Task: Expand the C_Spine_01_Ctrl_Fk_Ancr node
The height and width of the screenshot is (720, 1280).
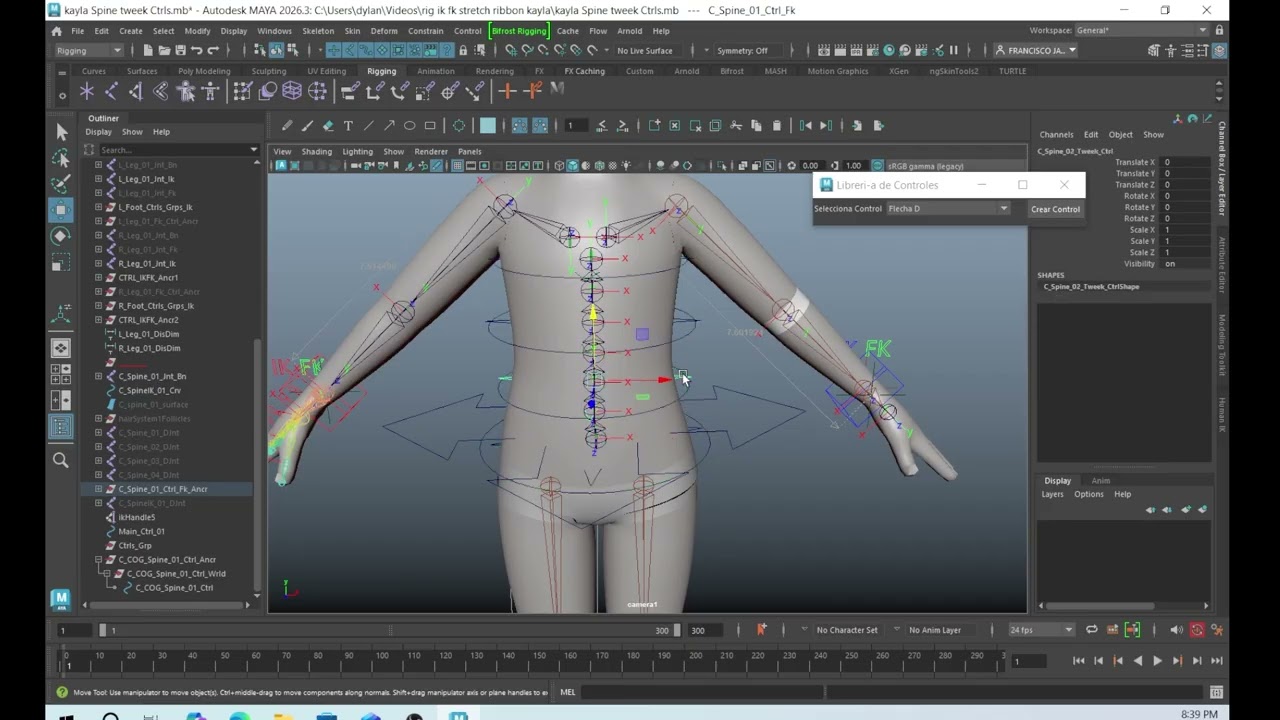Action: pos(98,489)
